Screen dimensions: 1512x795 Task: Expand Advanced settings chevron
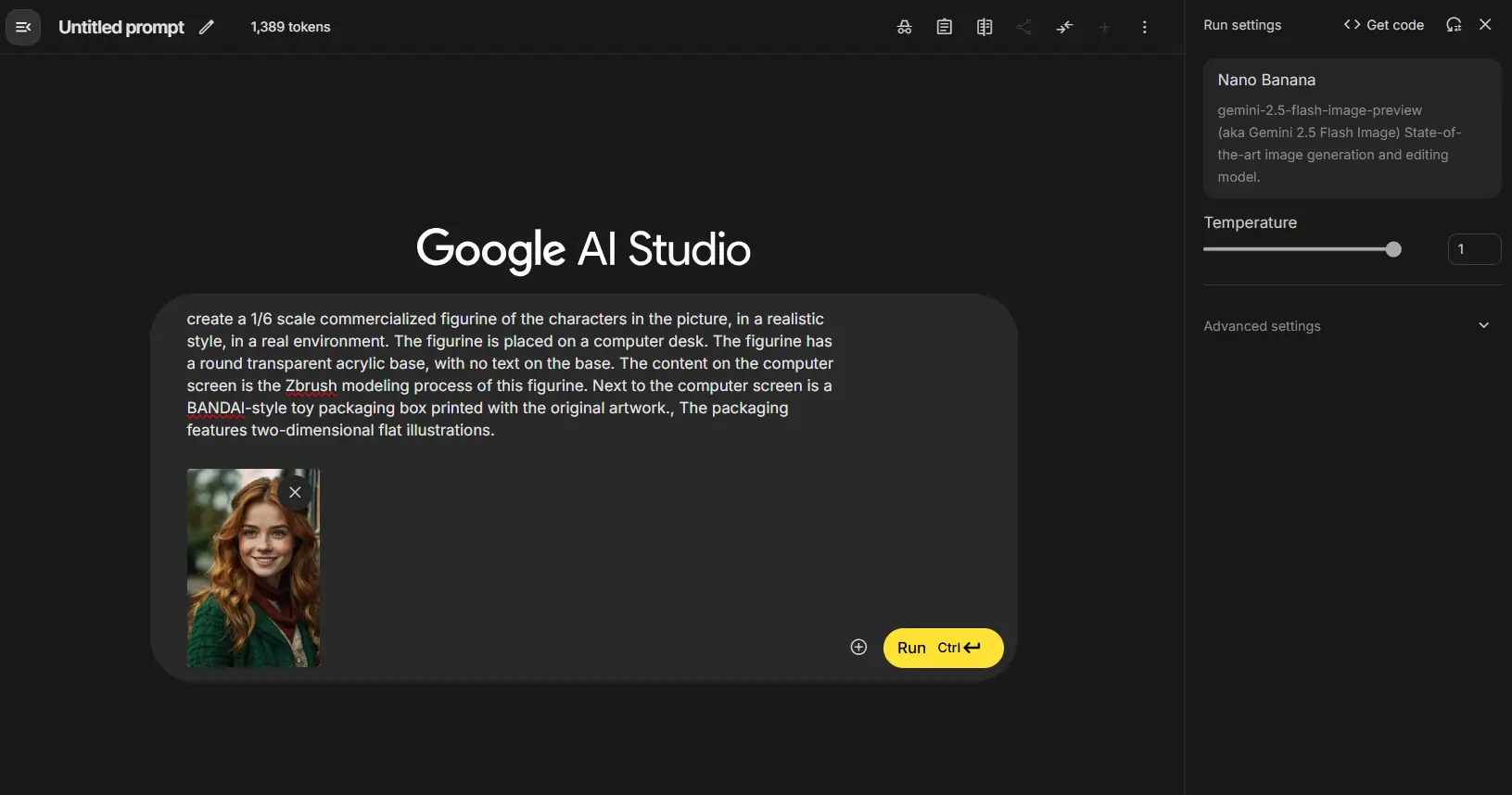(1483, 325)
